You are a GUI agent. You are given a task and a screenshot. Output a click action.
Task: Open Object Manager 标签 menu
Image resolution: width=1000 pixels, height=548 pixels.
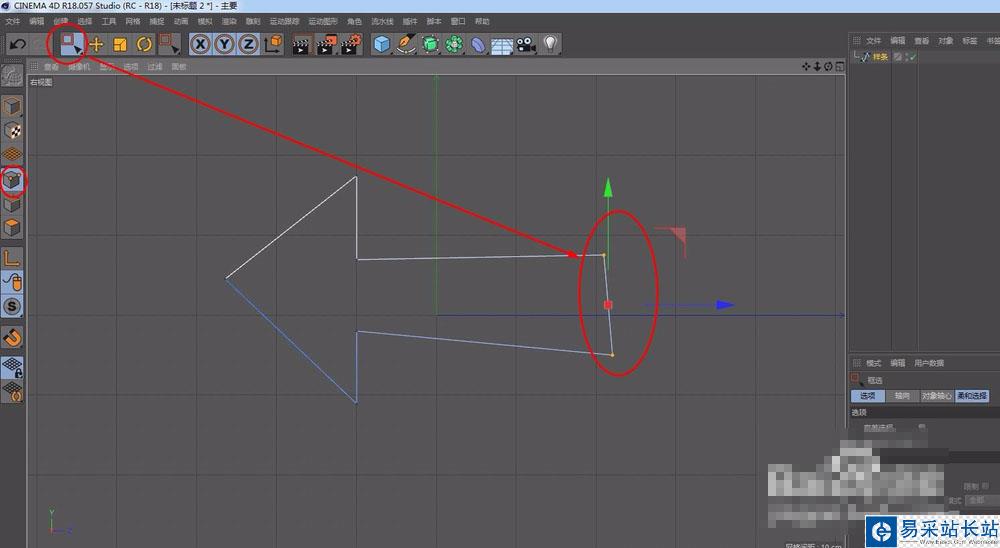[x=969, y=40]
